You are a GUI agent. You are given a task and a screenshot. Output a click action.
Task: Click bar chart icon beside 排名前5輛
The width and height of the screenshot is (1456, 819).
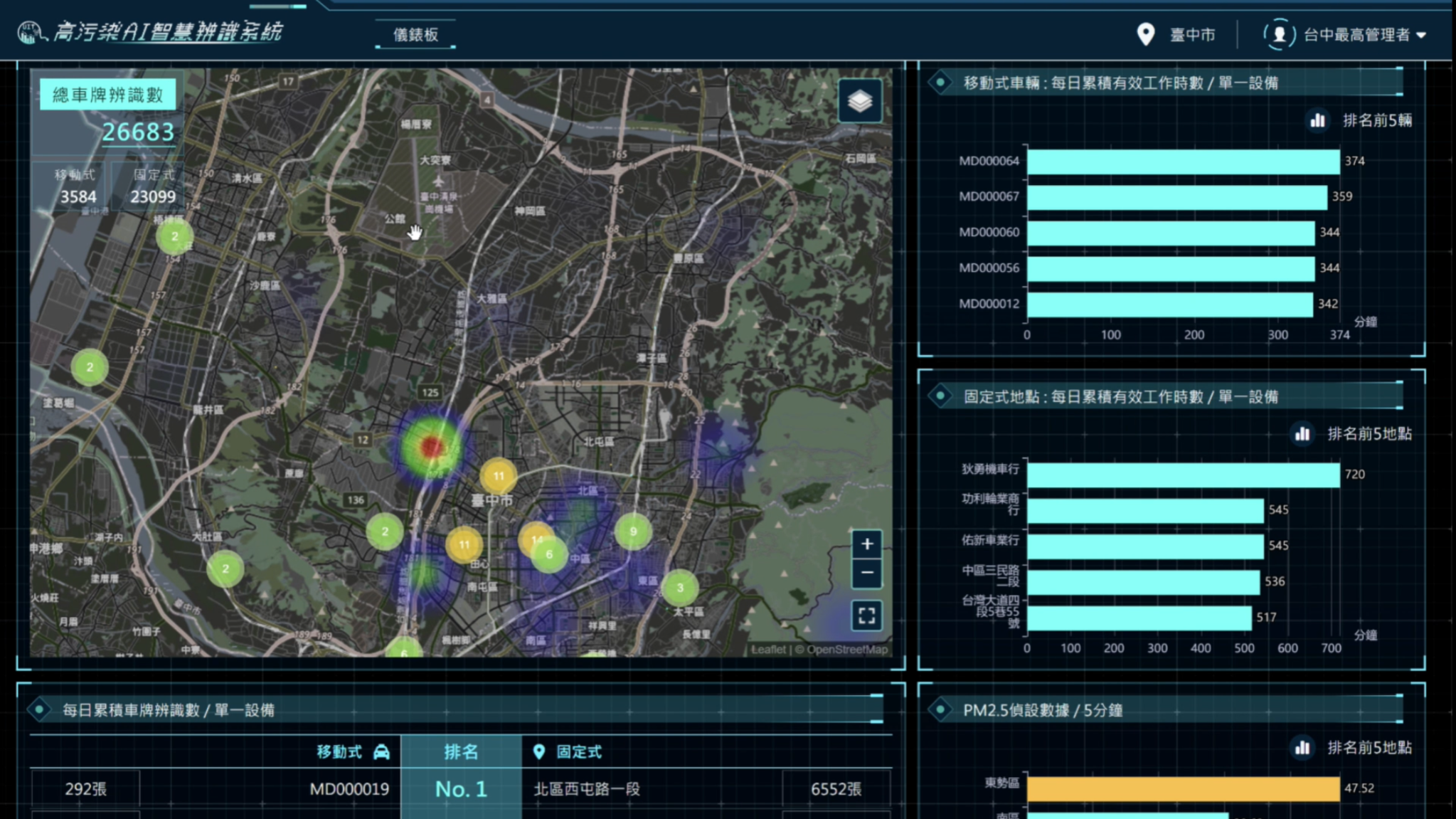click(1317, 120)
